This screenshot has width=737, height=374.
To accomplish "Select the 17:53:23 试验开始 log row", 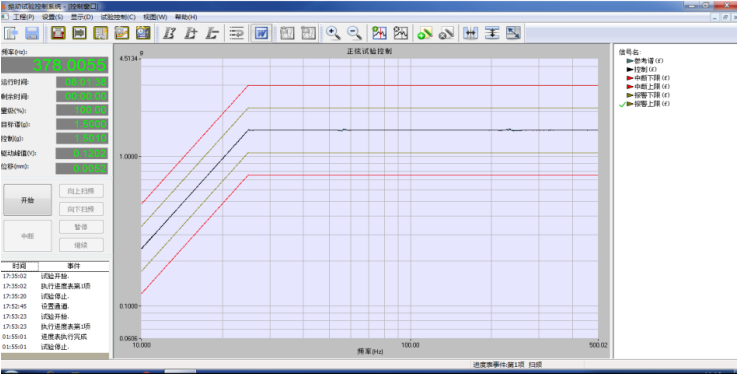I will 55,316.
